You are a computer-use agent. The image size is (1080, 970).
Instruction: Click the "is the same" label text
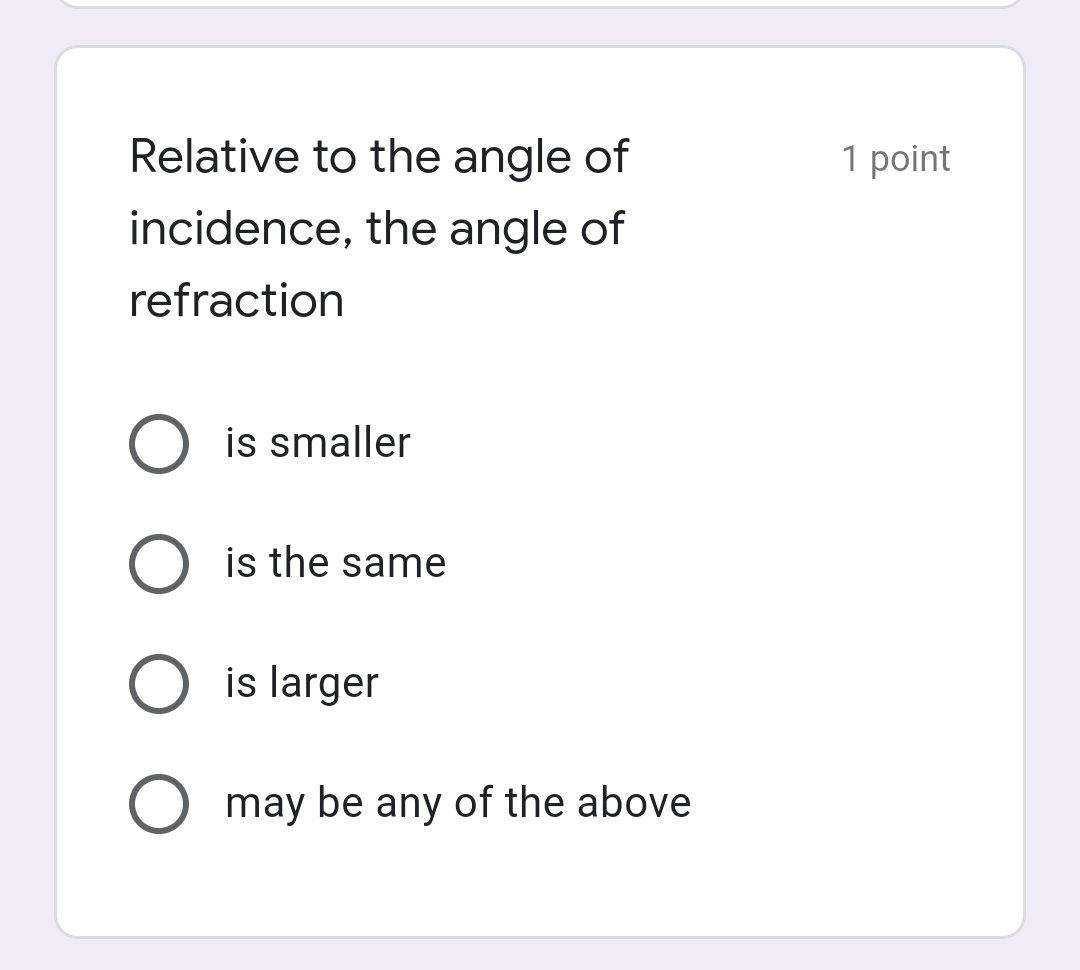coord(335,562)
